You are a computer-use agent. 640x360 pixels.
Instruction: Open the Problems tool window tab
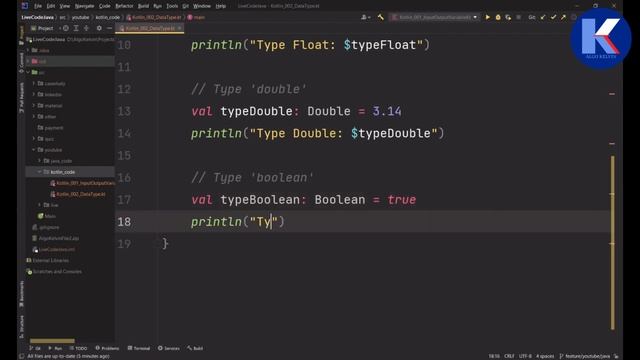[x=107, y=348]
